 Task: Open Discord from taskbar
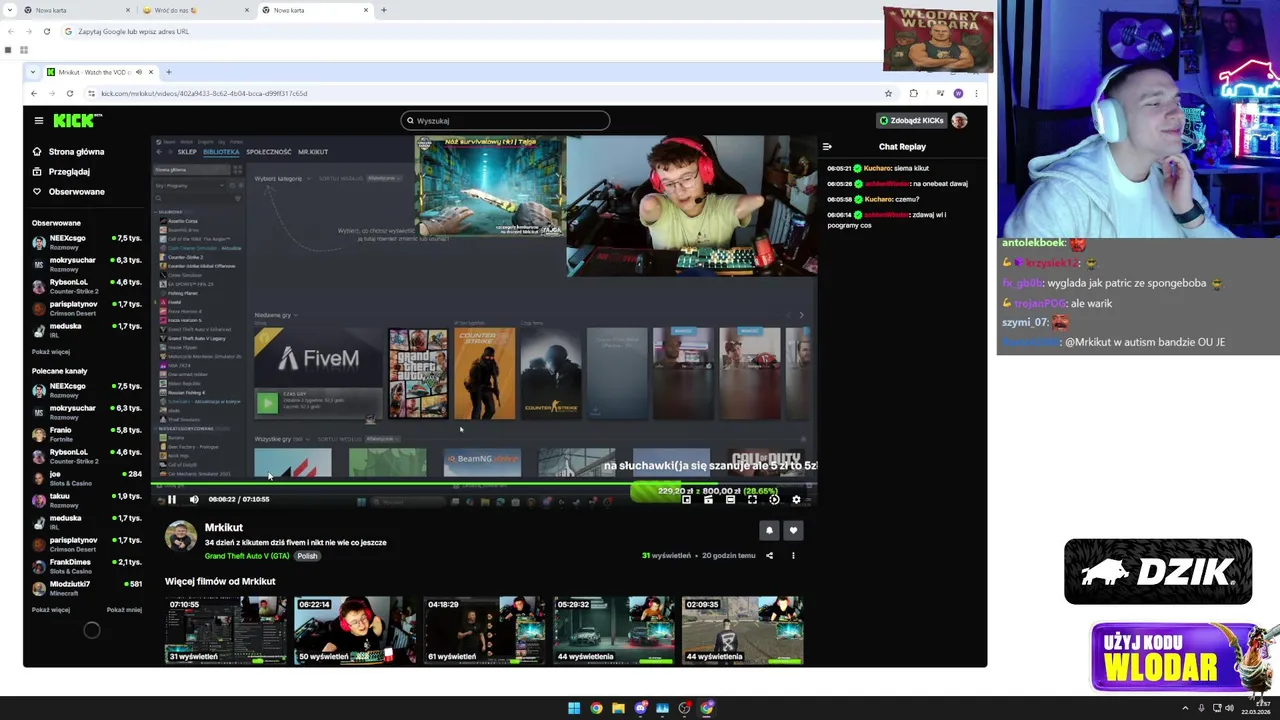(x=641, y=708)
